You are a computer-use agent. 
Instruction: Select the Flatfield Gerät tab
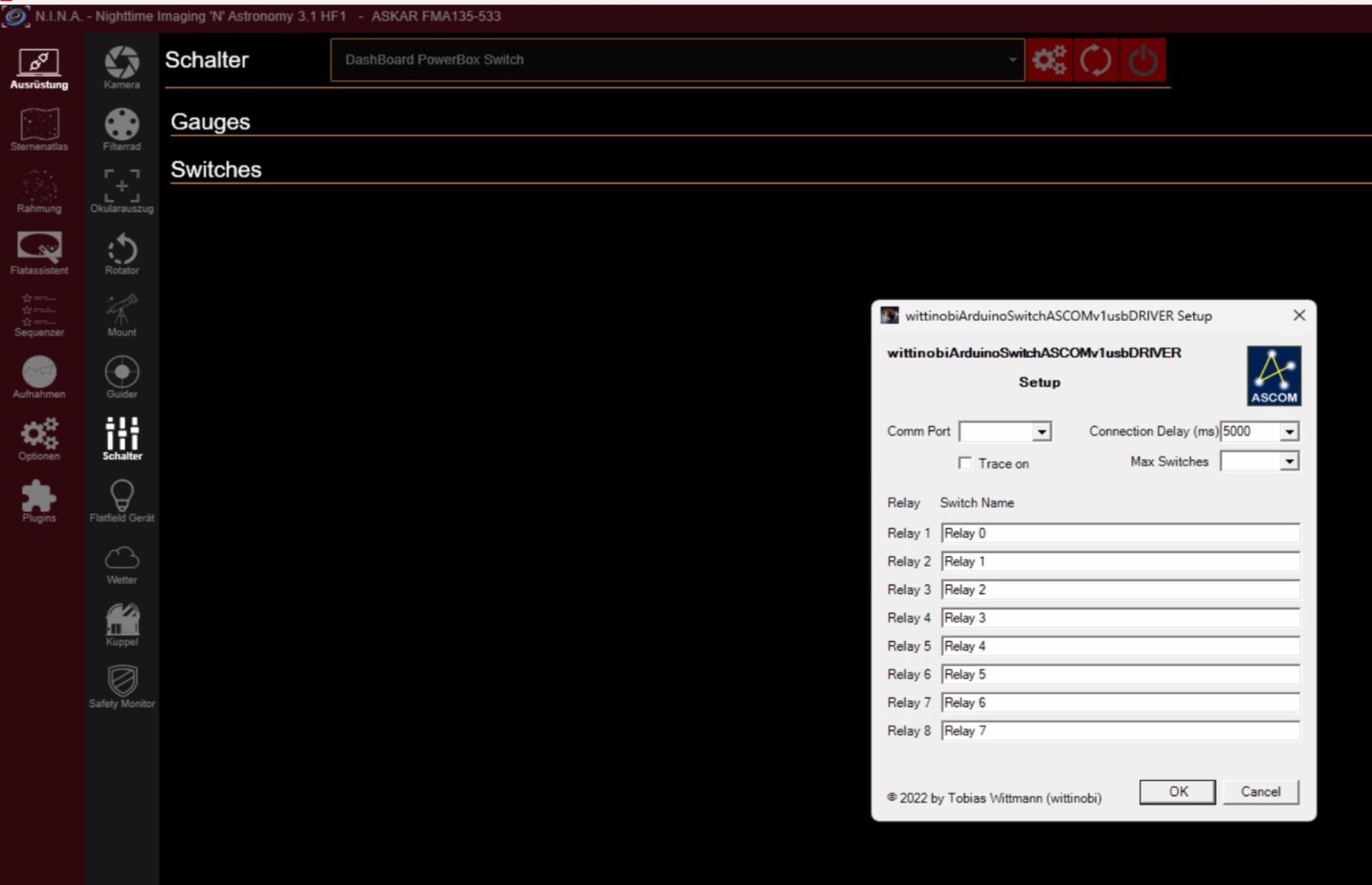[122, 501]
